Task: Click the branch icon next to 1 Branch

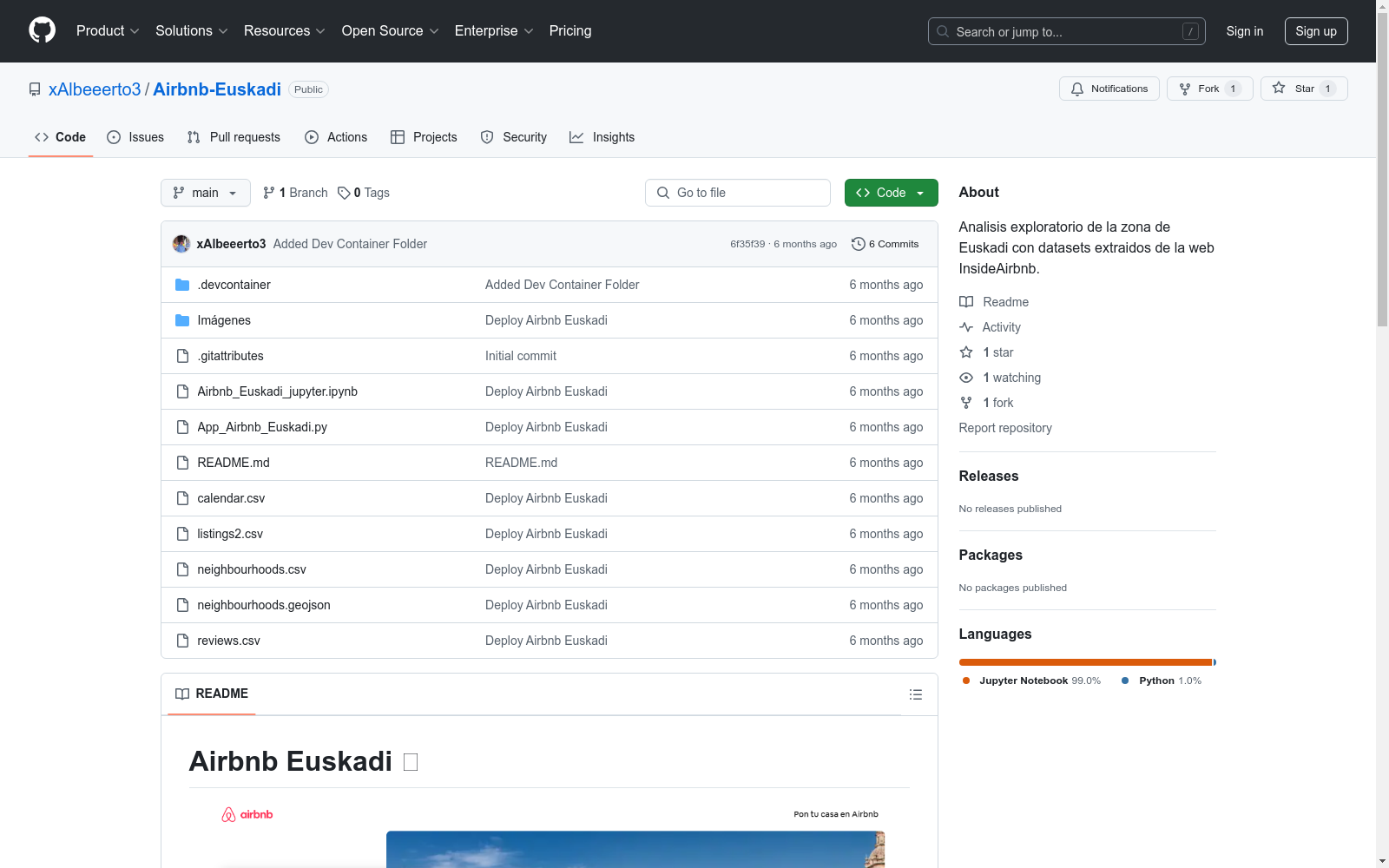Action: (x=269, y=193)
